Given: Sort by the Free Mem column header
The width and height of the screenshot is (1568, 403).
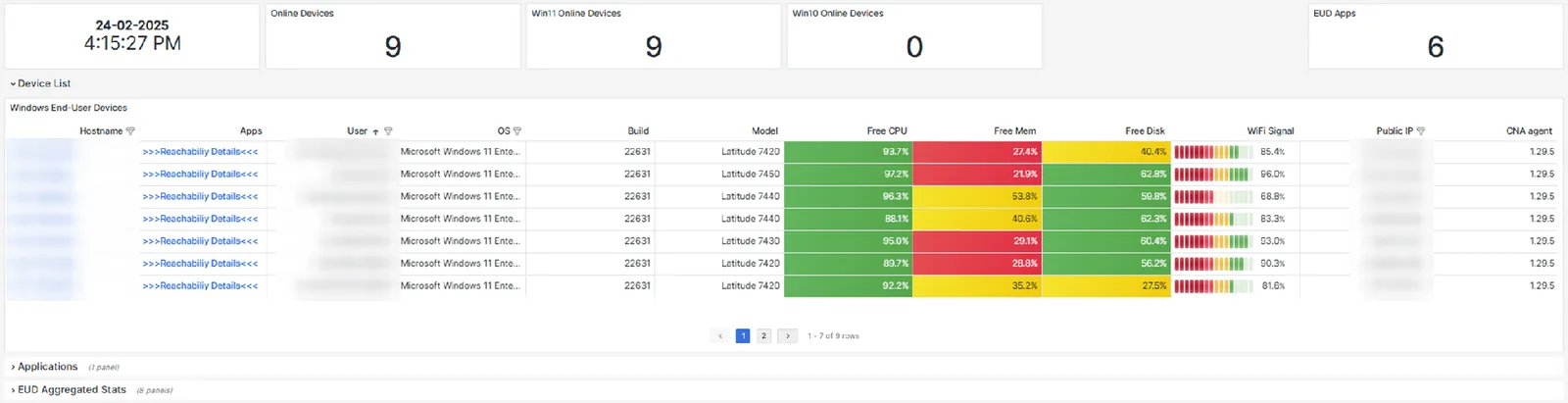Looking at the screenshot, I should (1015, 131).
